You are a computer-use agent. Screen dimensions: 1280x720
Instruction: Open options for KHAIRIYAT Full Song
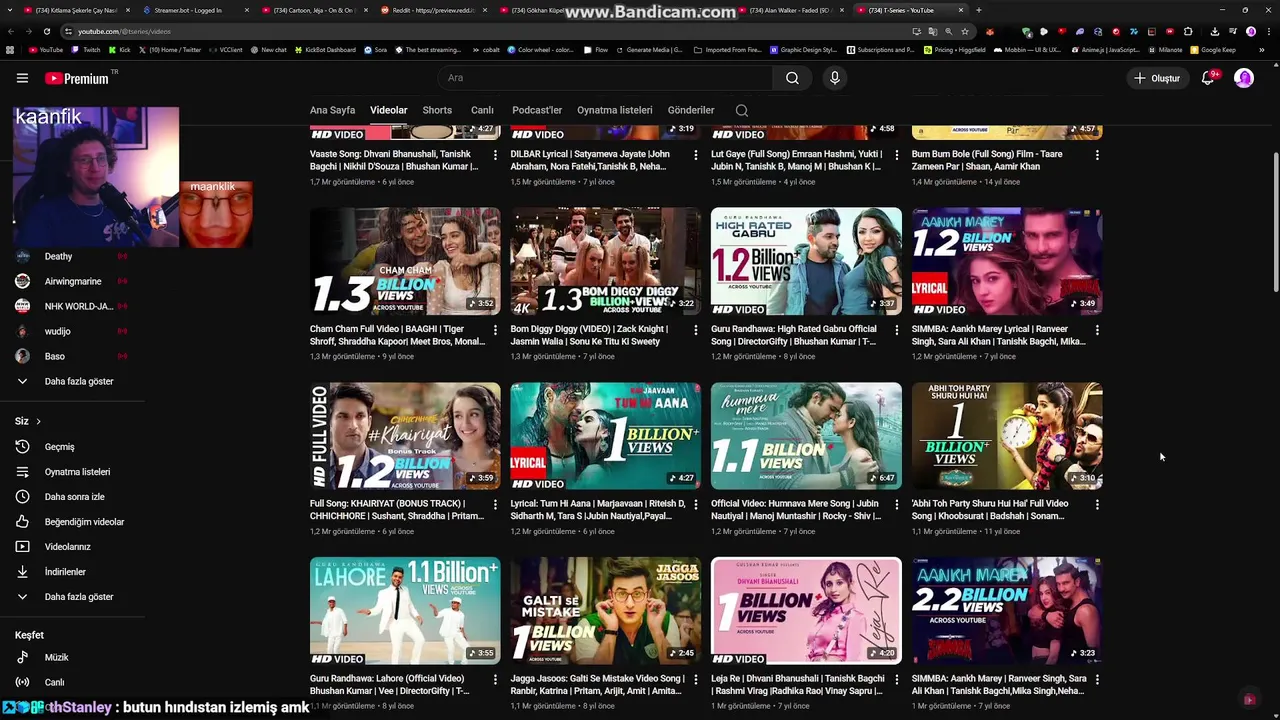[x=495, y=505]
